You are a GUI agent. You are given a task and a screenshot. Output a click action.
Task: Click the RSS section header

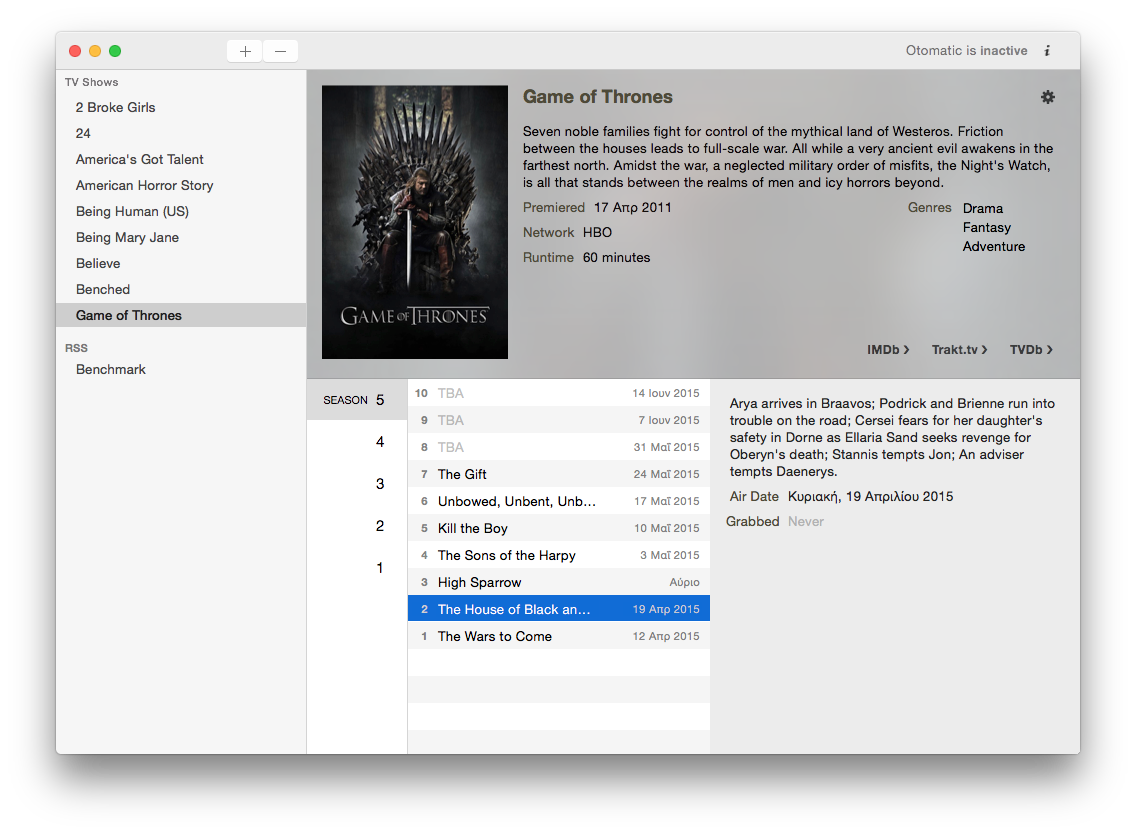coord(76,349)
